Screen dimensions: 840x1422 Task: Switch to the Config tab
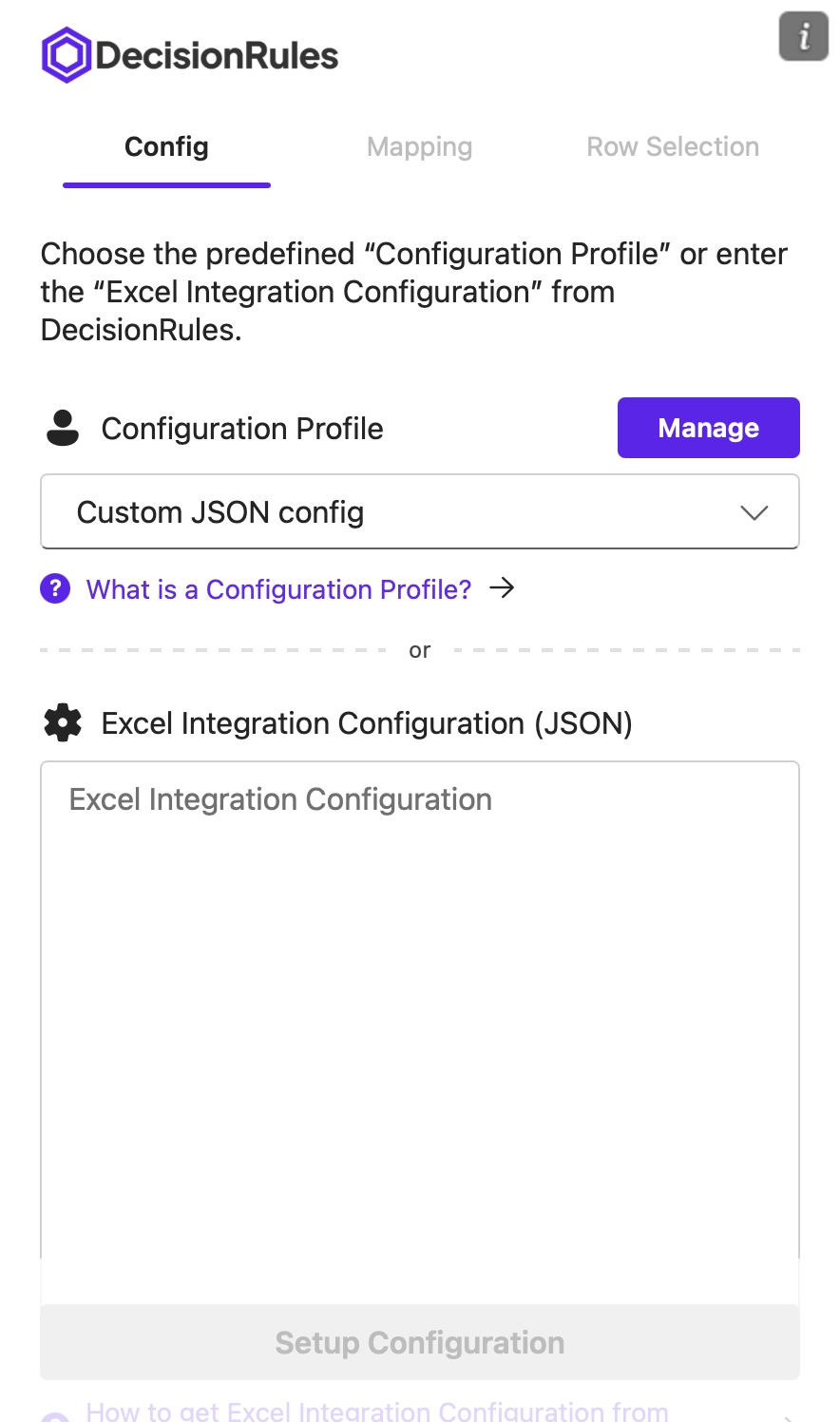[x=166, y=147]
